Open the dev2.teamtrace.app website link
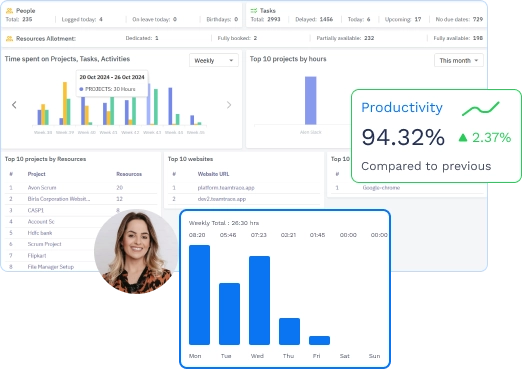The height and width of the screenshot is (369, 522). coord(222,199)
